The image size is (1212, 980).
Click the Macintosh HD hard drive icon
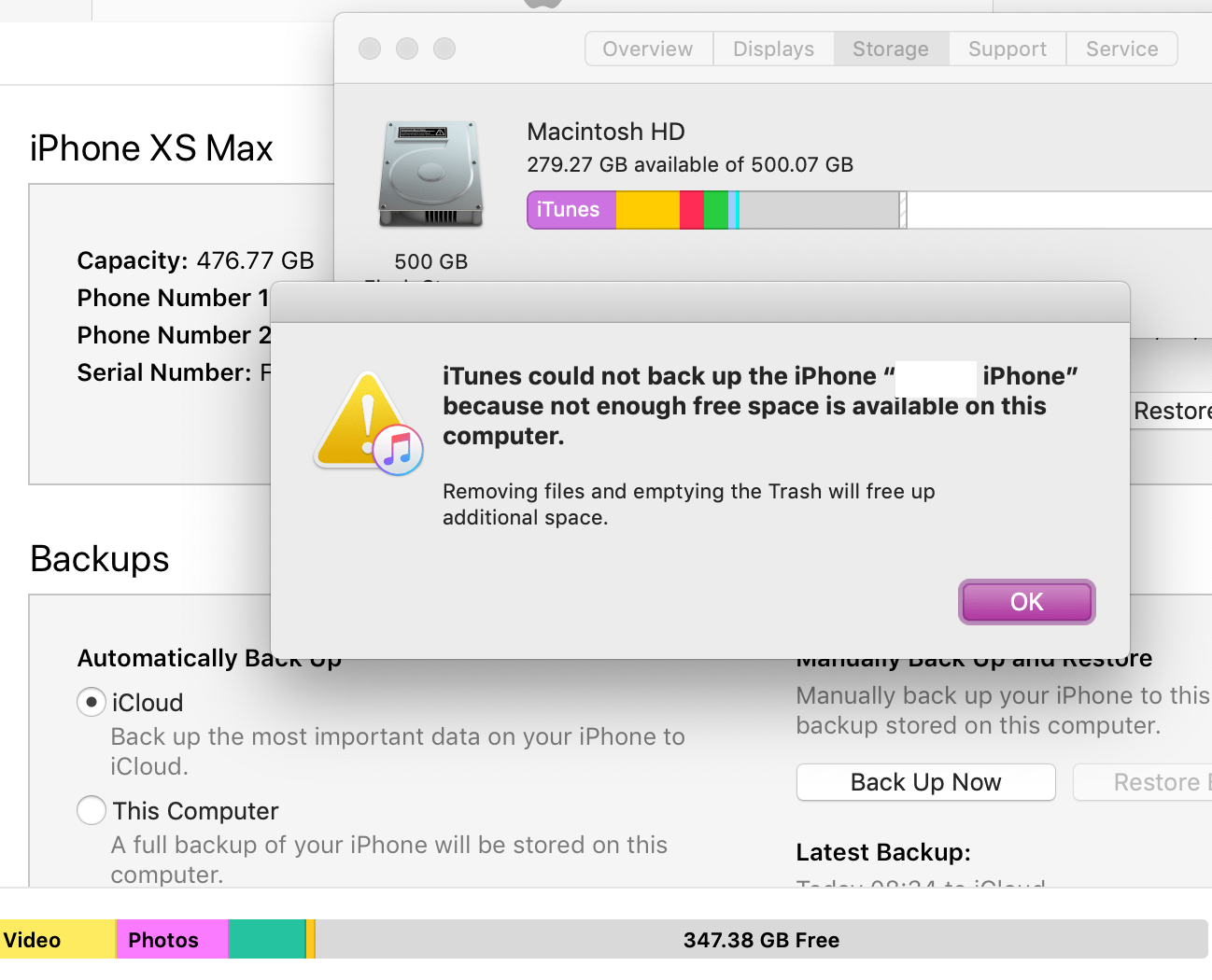[430, 174]
